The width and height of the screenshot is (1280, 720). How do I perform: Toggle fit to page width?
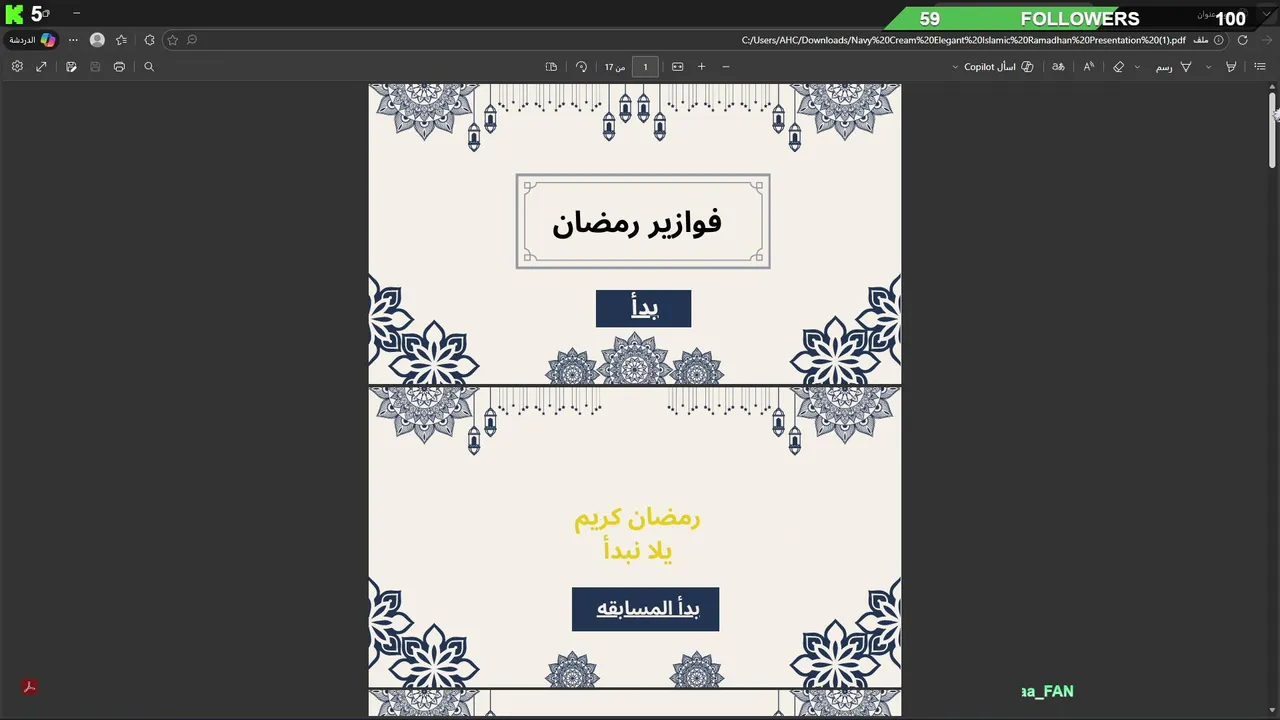pyautogui.click(x=677, y=66)
